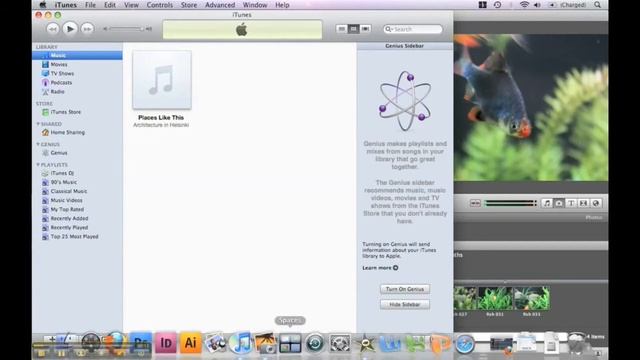The width and height of the screenshot is (640, 360).
Task: Click the iMovie audio level meter
Action: click(510, 203)
